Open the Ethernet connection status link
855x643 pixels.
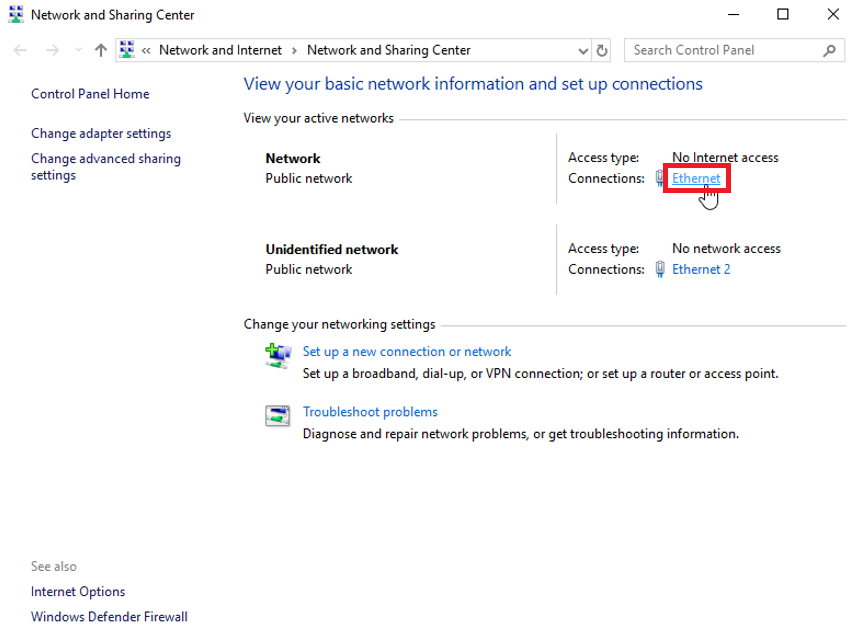pyautogui.click(x=696, y=179)
